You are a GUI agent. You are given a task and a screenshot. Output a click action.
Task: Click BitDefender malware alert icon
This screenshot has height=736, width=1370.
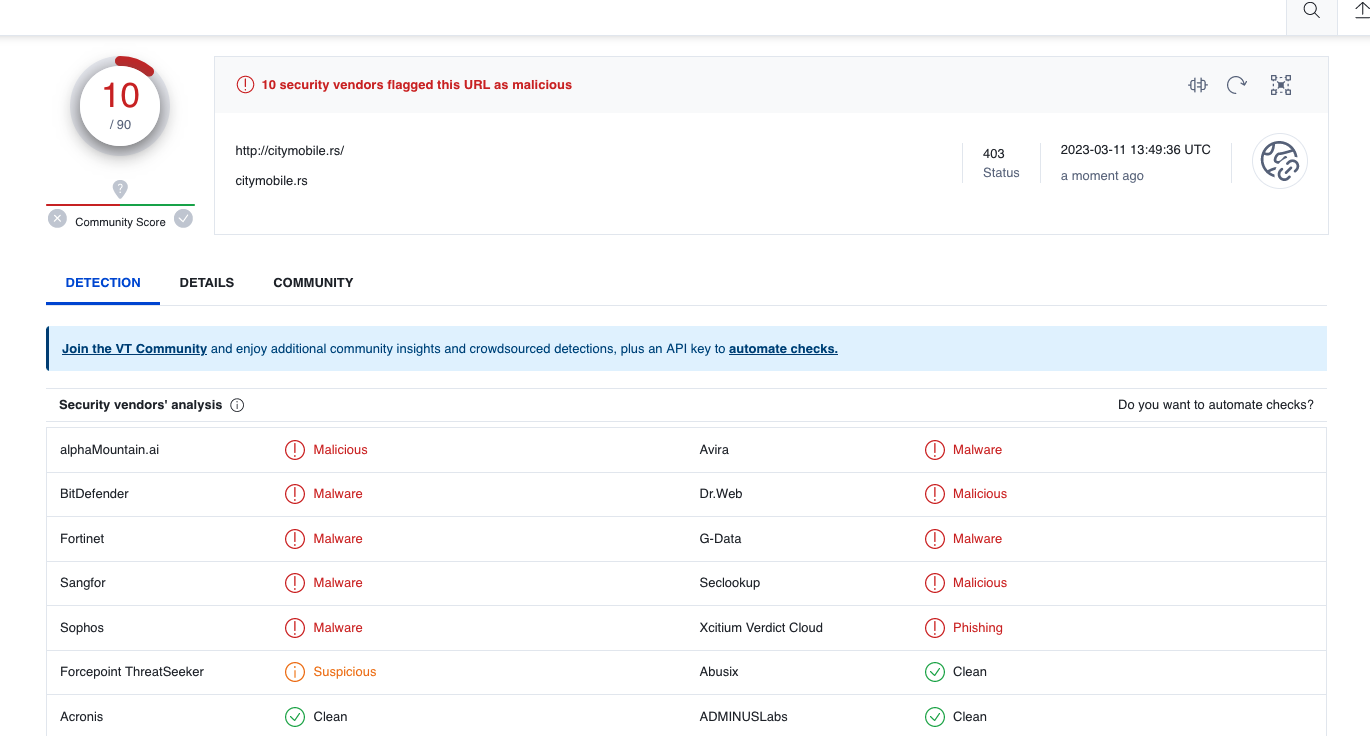click(x=295, y=494)
